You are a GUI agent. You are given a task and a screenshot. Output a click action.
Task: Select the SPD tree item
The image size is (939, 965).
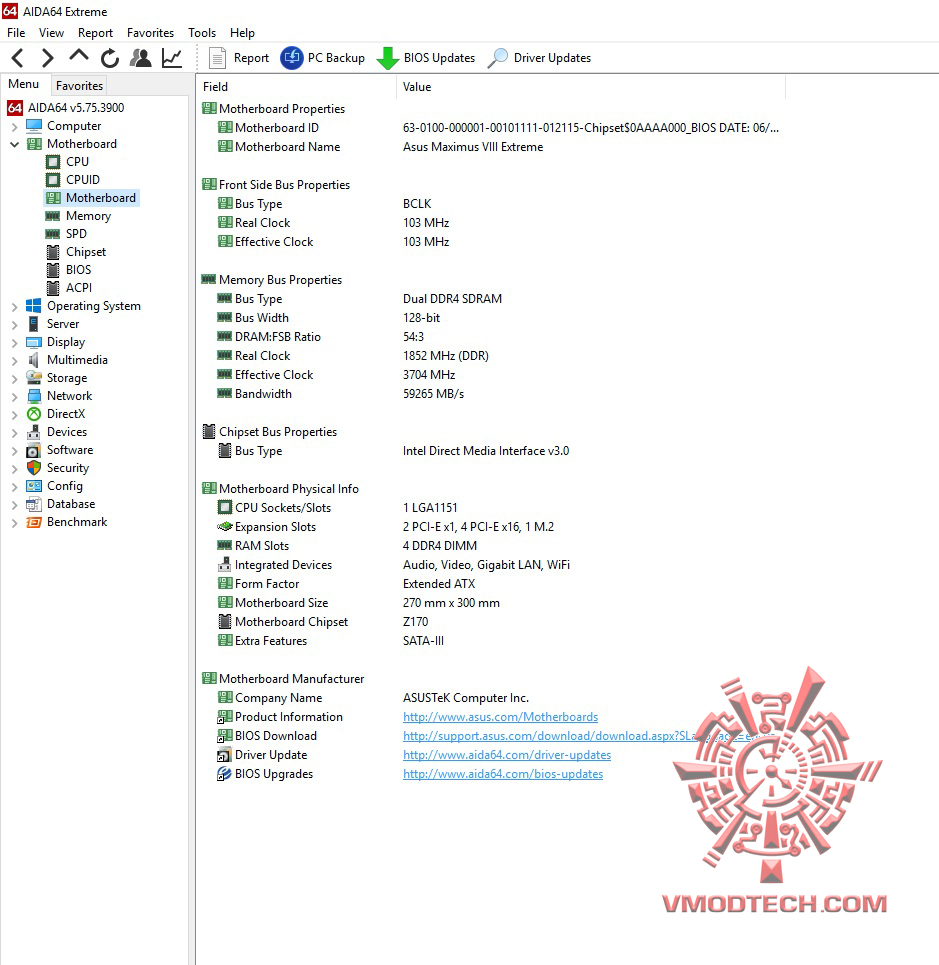click(x=76, y=234)
